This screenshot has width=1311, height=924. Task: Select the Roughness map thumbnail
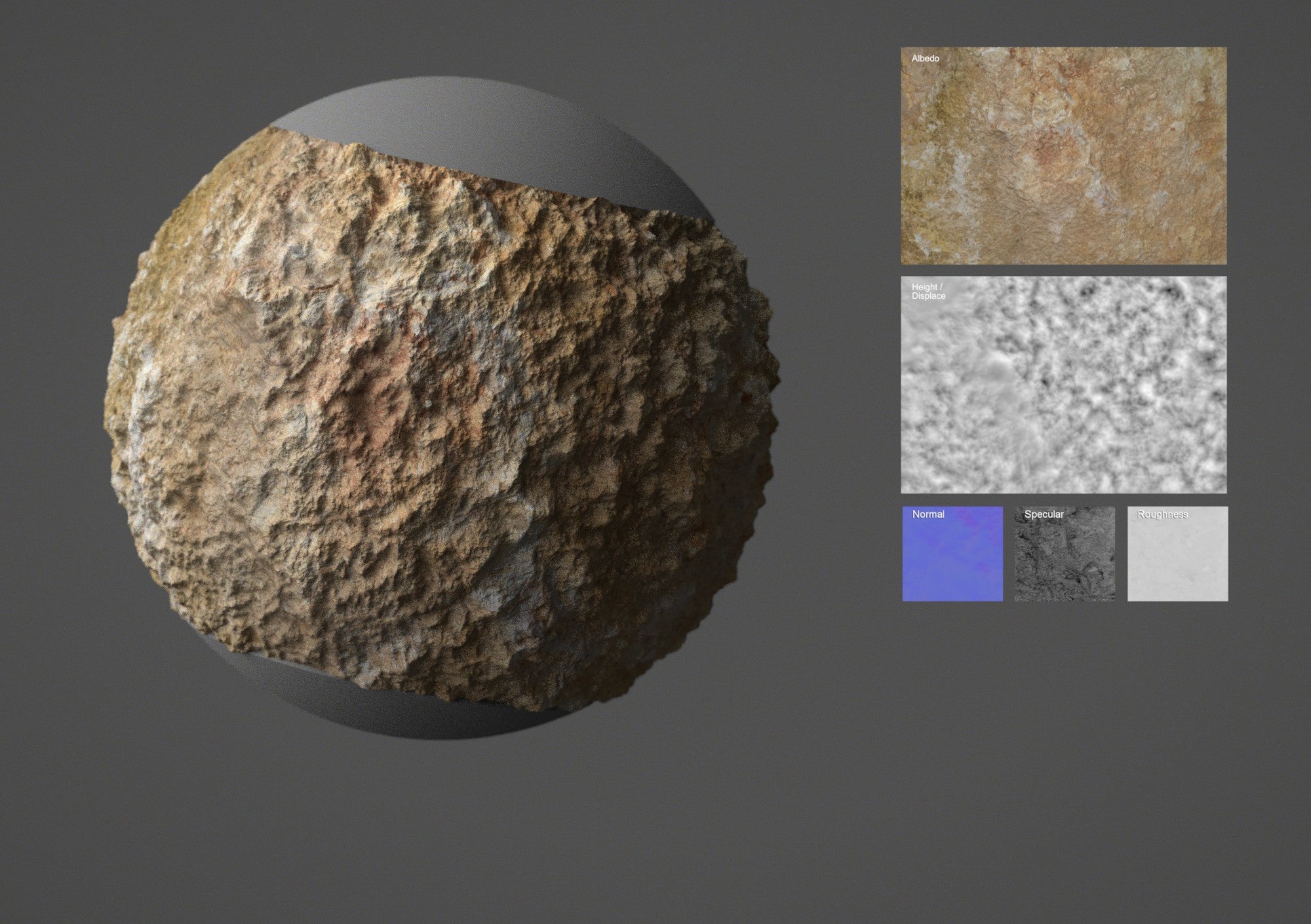[1177, 554]
